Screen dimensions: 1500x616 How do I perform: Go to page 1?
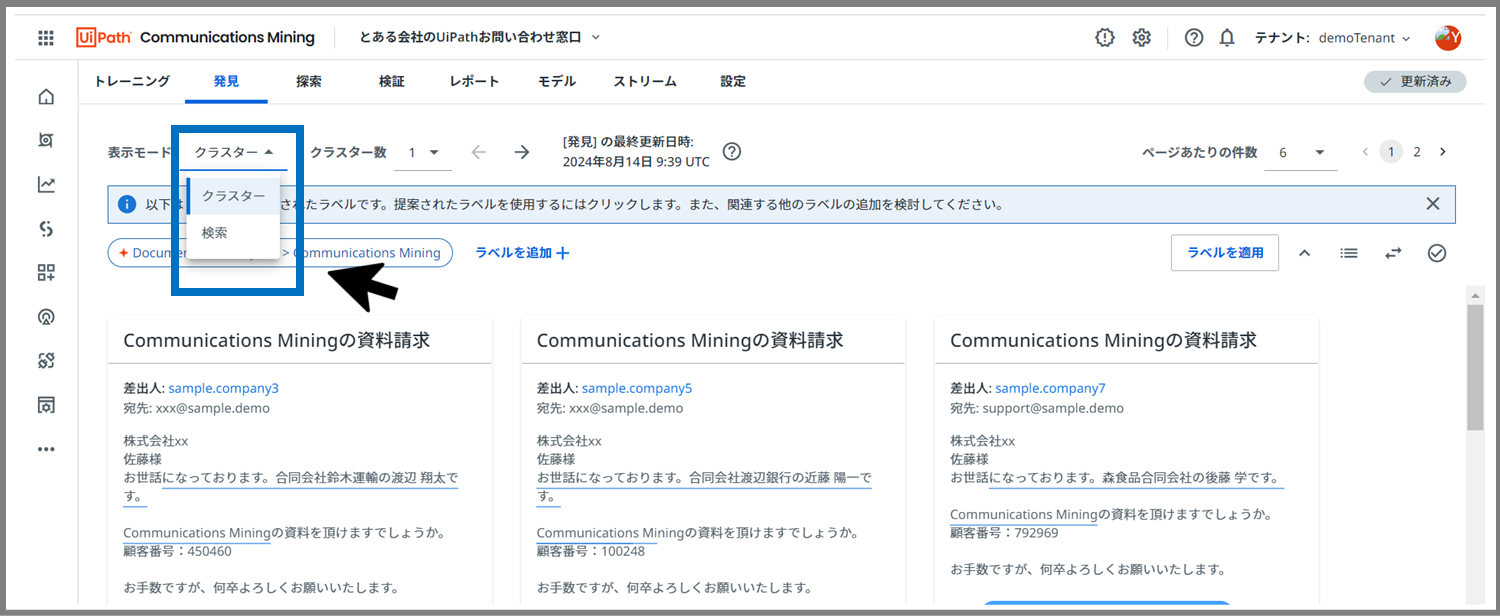pyautogui.click(x=1391, y=152)
